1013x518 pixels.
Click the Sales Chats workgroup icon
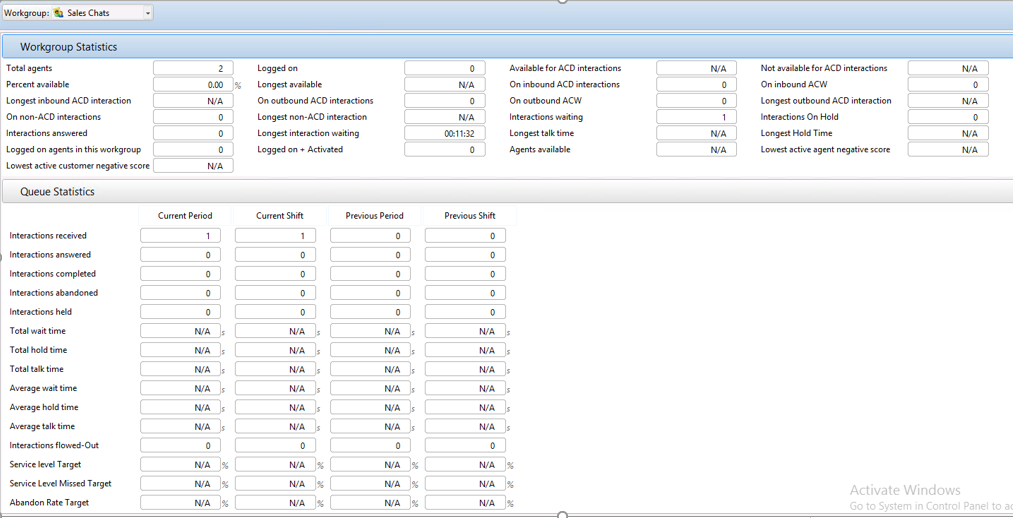[x=59, y=13]
